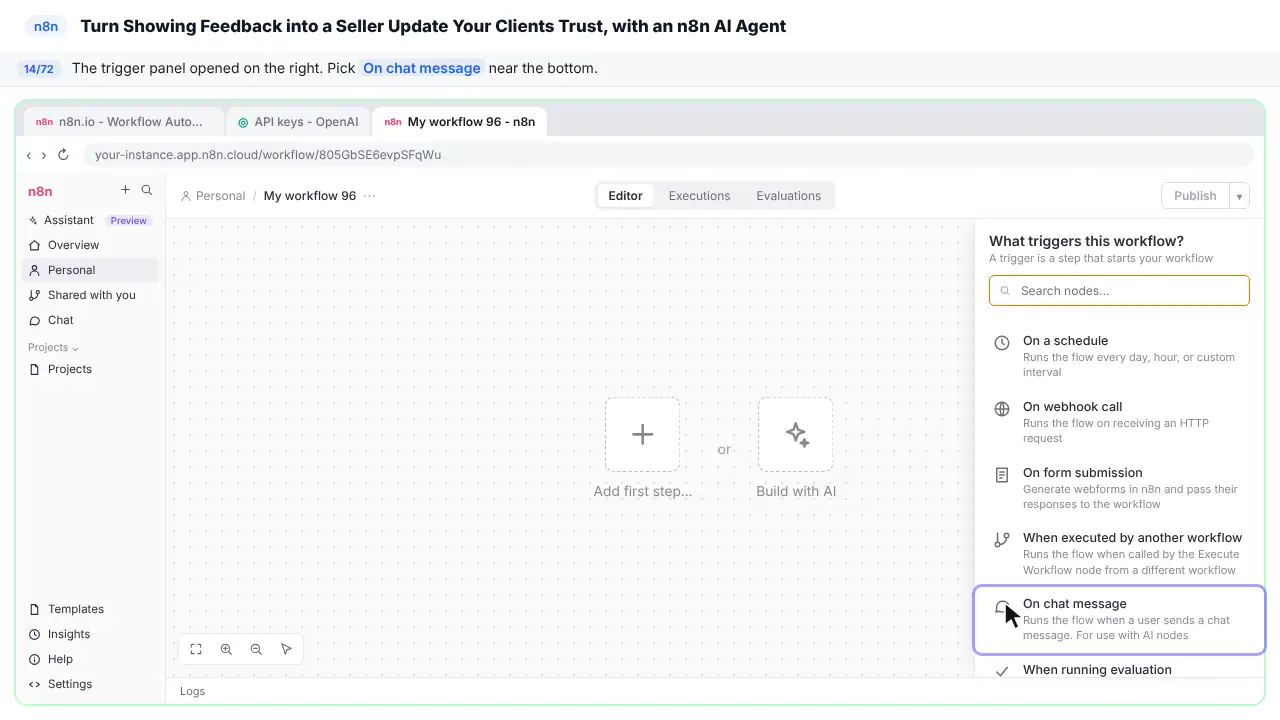Click the pointer icon in canvas controls

[286, 649]
